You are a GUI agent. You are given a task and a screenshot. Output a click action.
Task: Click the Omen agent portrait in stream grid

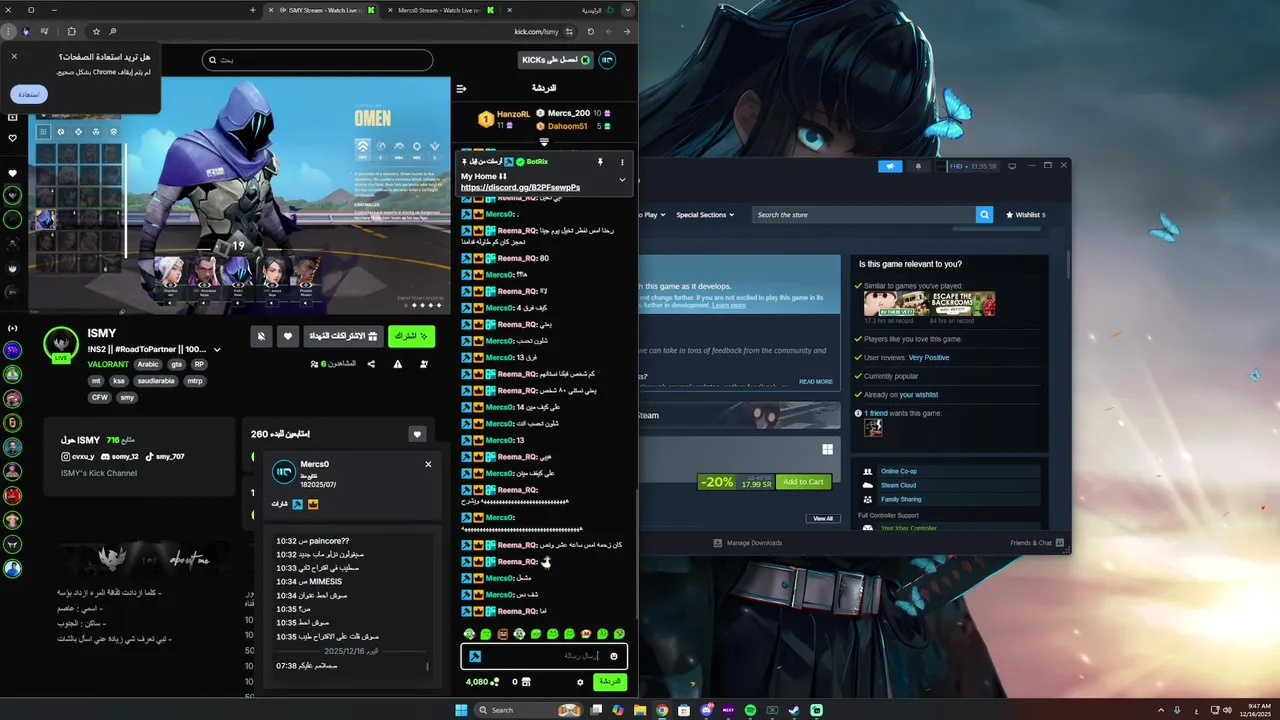pyautogui.click(x=45, y=220)
